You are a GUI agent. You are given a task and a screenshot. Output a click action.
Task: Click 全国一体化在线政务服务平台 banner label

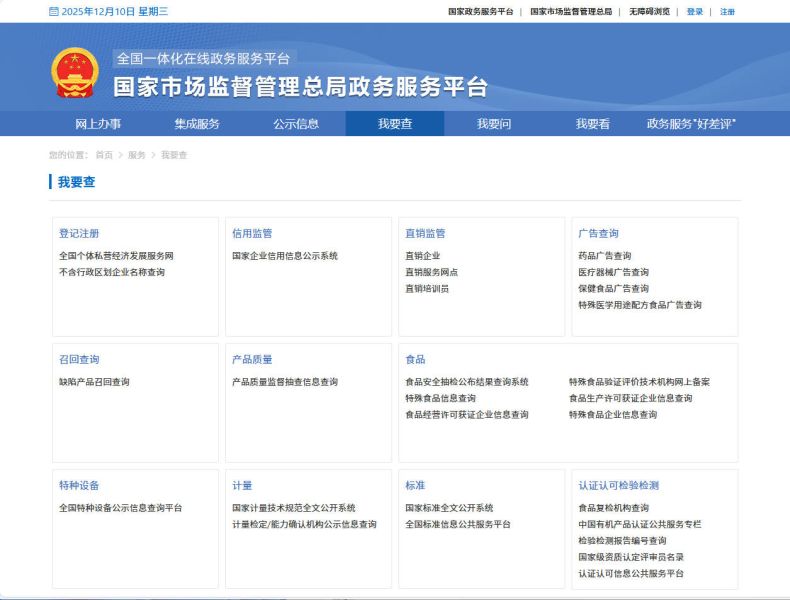(x=204, y=58)
